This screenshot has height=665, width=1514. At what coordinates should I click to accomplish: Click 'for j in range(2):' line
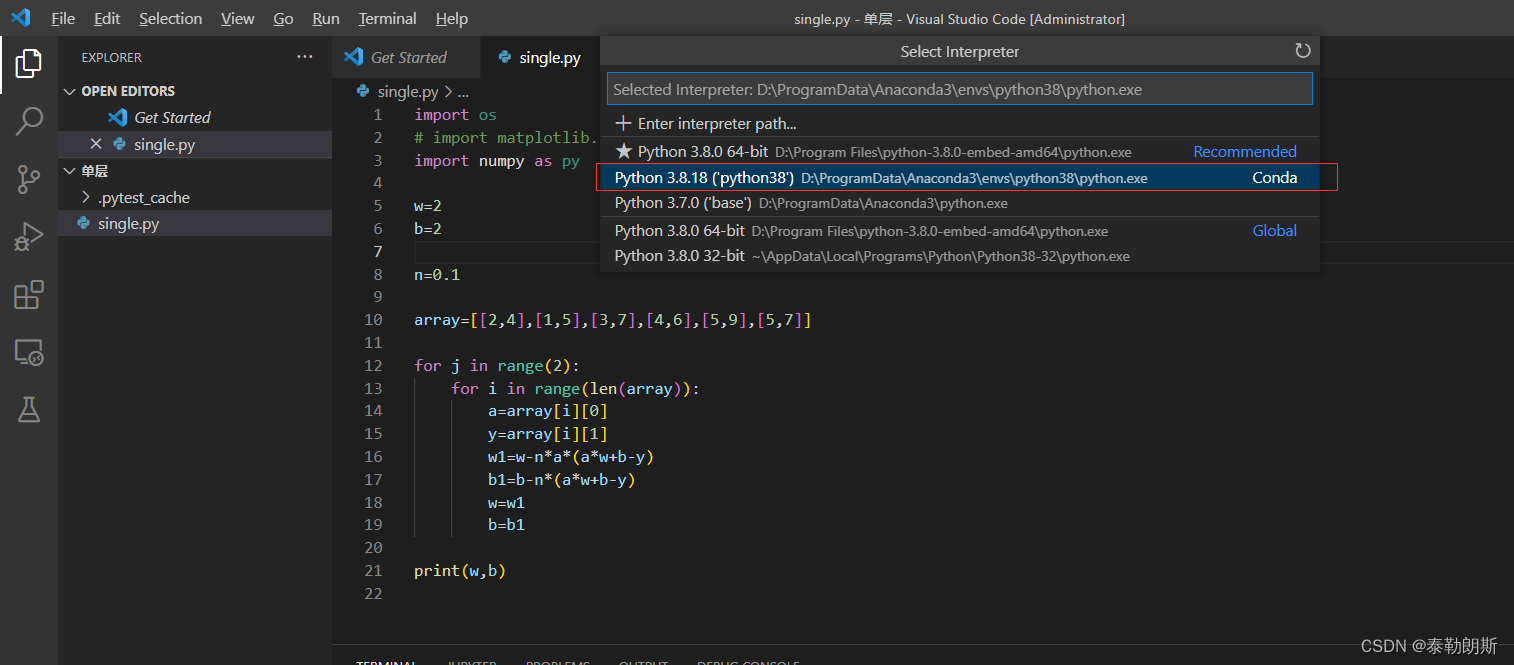point(497,366)
